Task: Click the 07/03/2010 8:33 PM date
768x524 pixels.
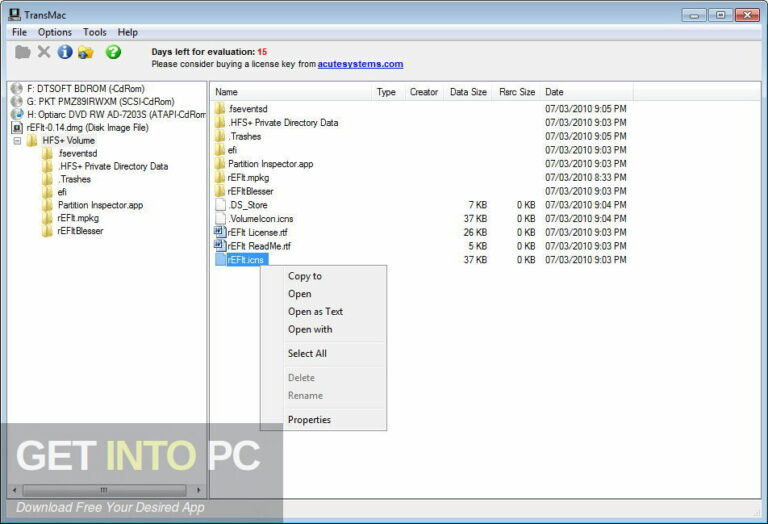Action: (x=586, y=177)
